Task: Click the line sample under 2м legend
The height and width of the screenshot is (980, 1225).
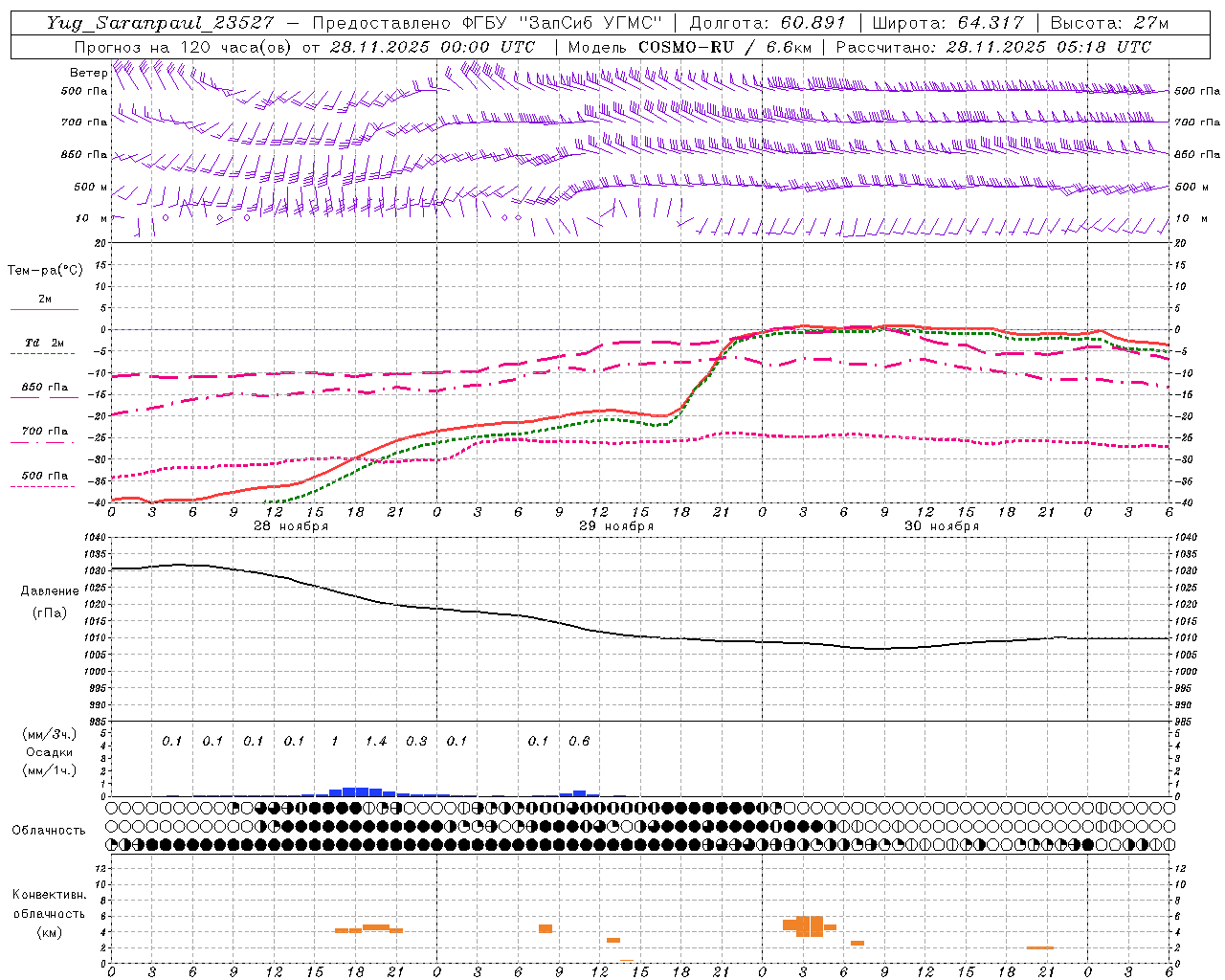Action: point(44,309)
